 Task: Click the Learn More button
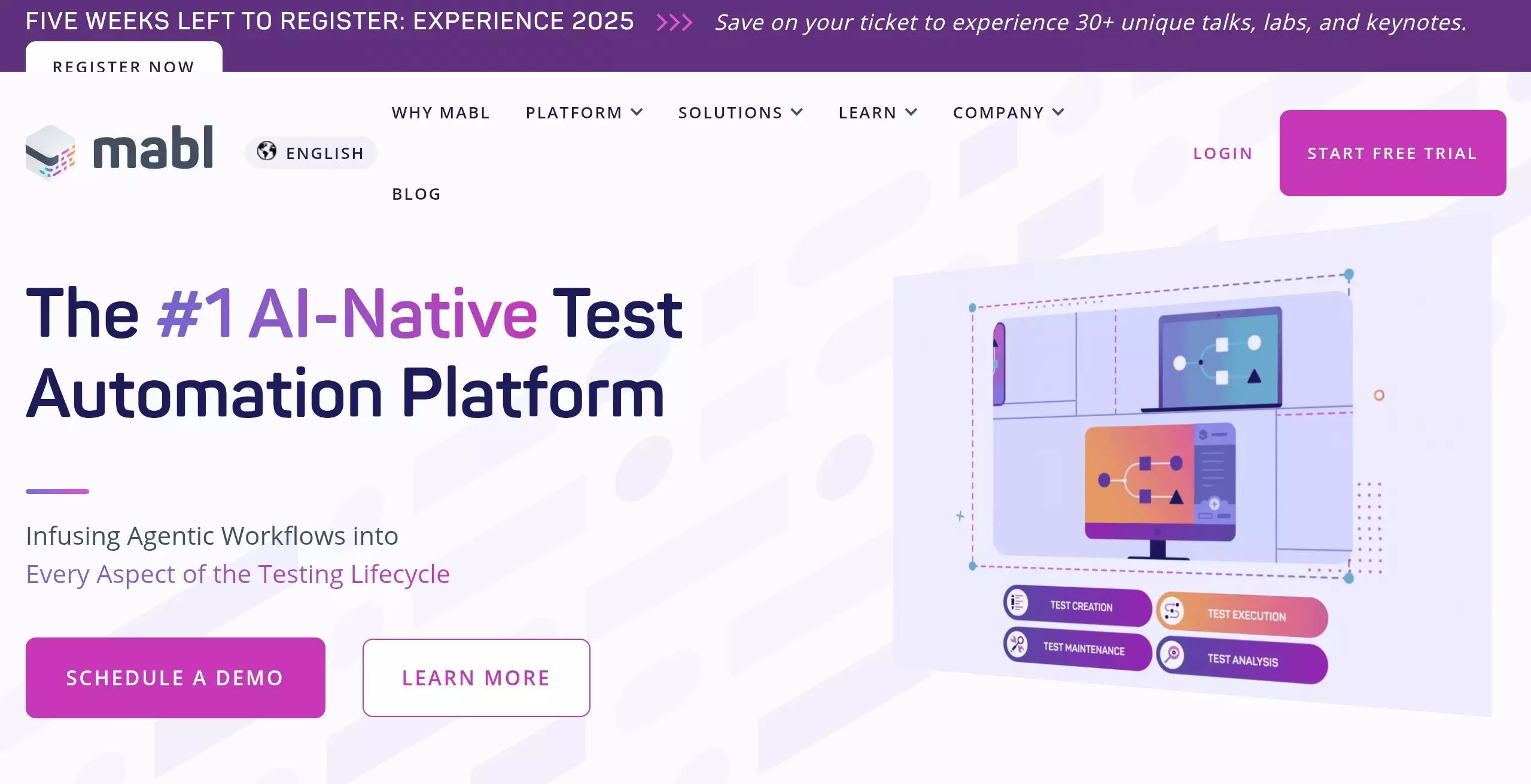(x=476, y=678)
